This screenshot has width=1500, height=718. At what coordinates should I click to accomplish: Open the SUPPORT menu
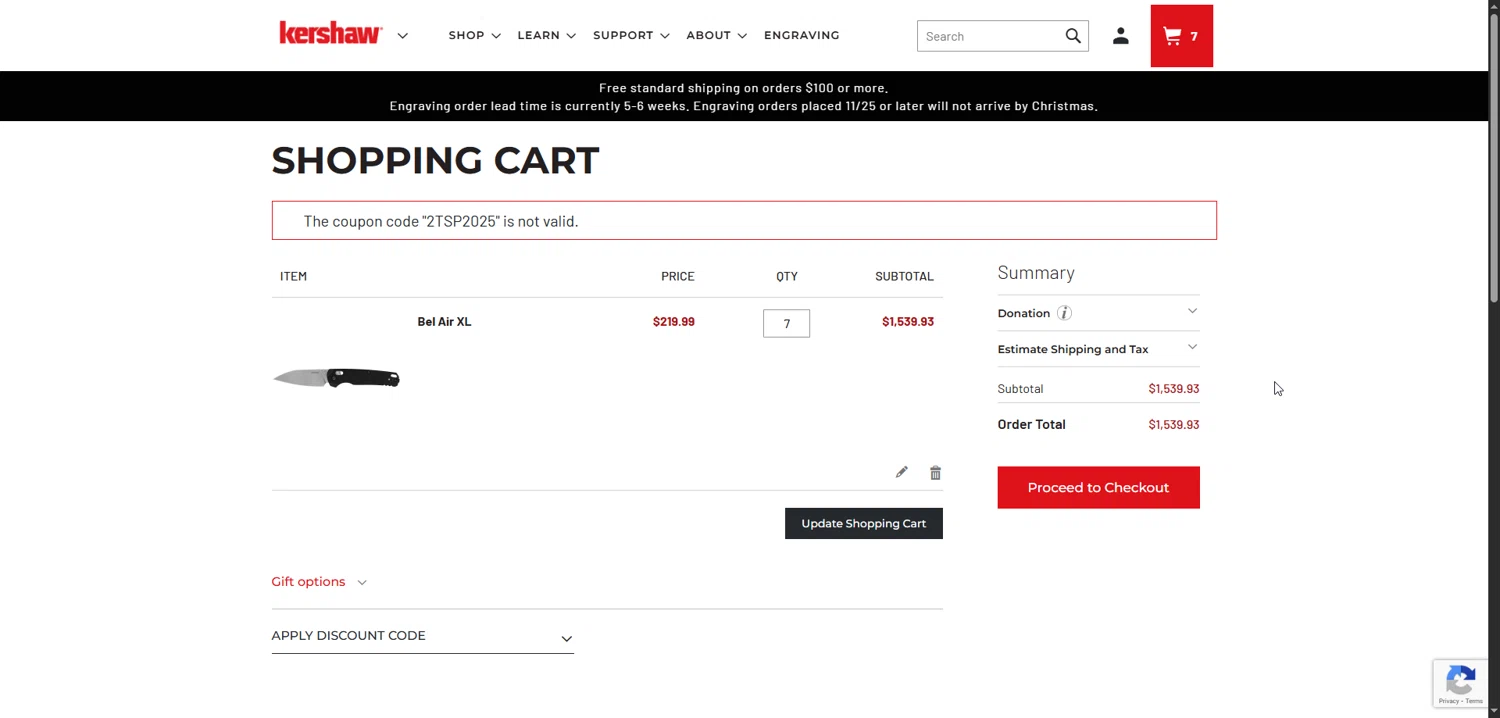[631, 35]
